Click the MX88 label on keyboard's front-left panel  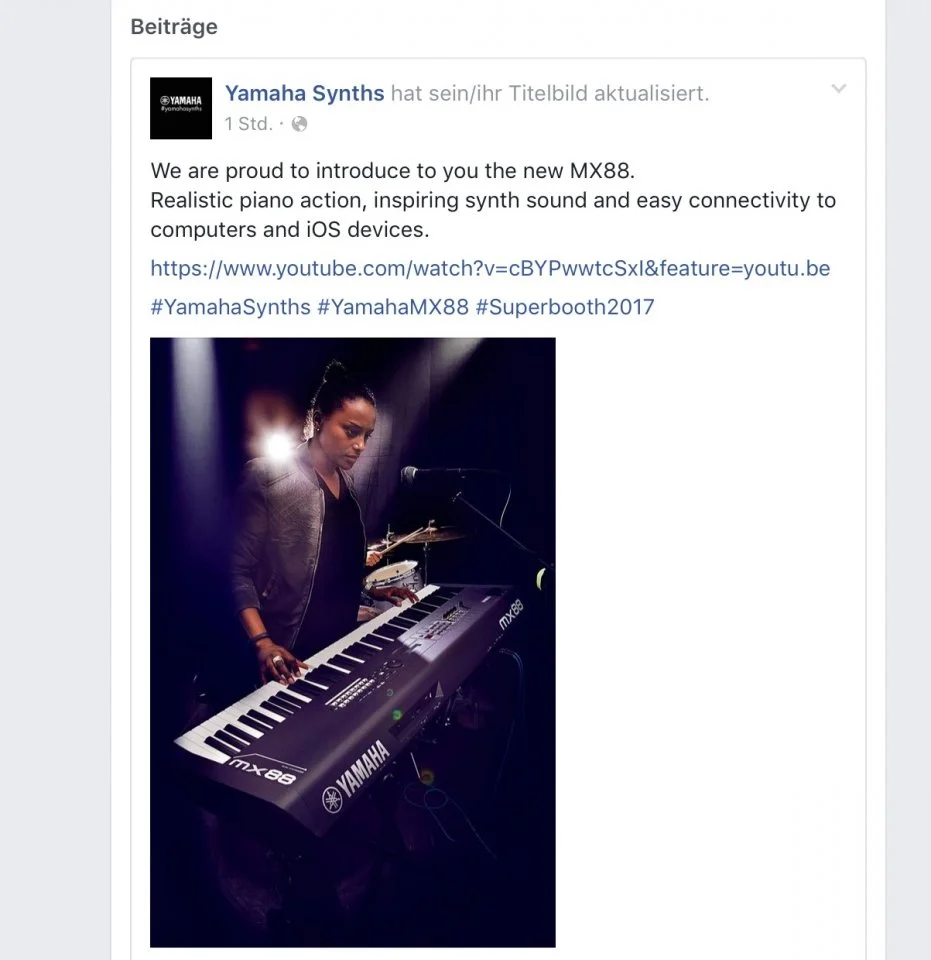point(261,771)
